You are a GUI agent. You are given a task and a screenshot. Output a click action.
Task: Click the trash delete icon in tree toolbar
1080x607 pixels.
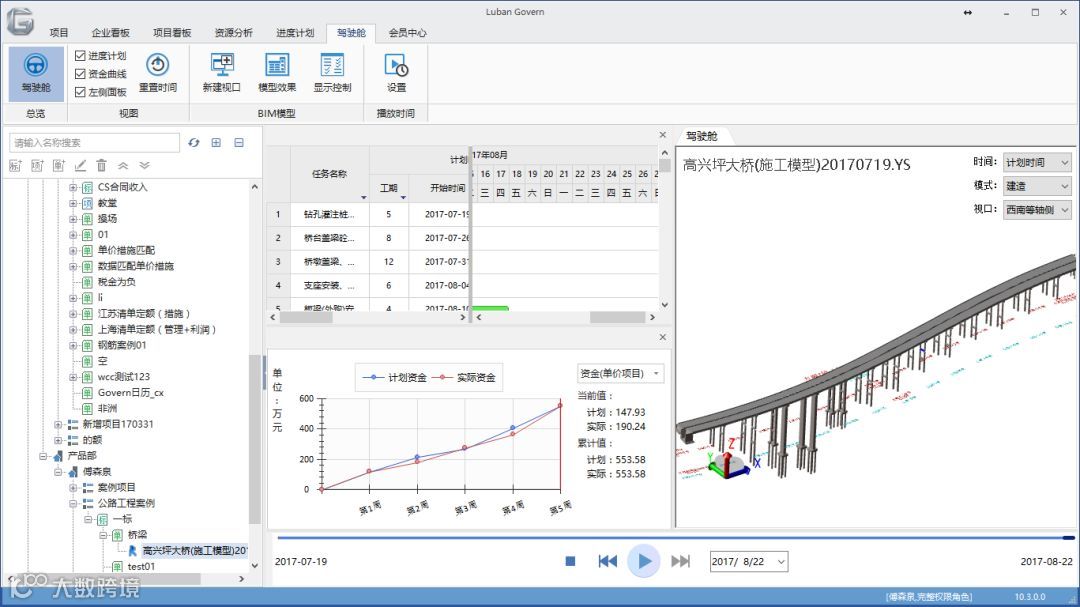tap(102, 165)
